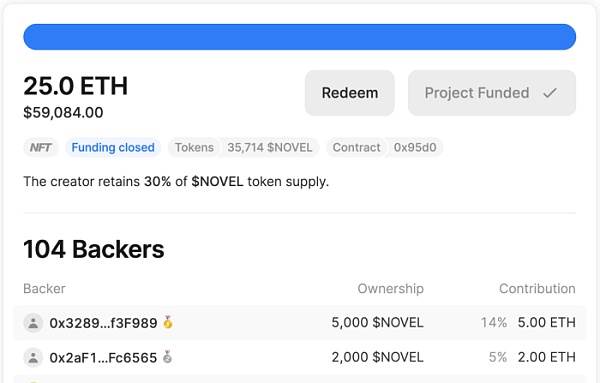Select the Funding closed tag

(x=113, y=147)
